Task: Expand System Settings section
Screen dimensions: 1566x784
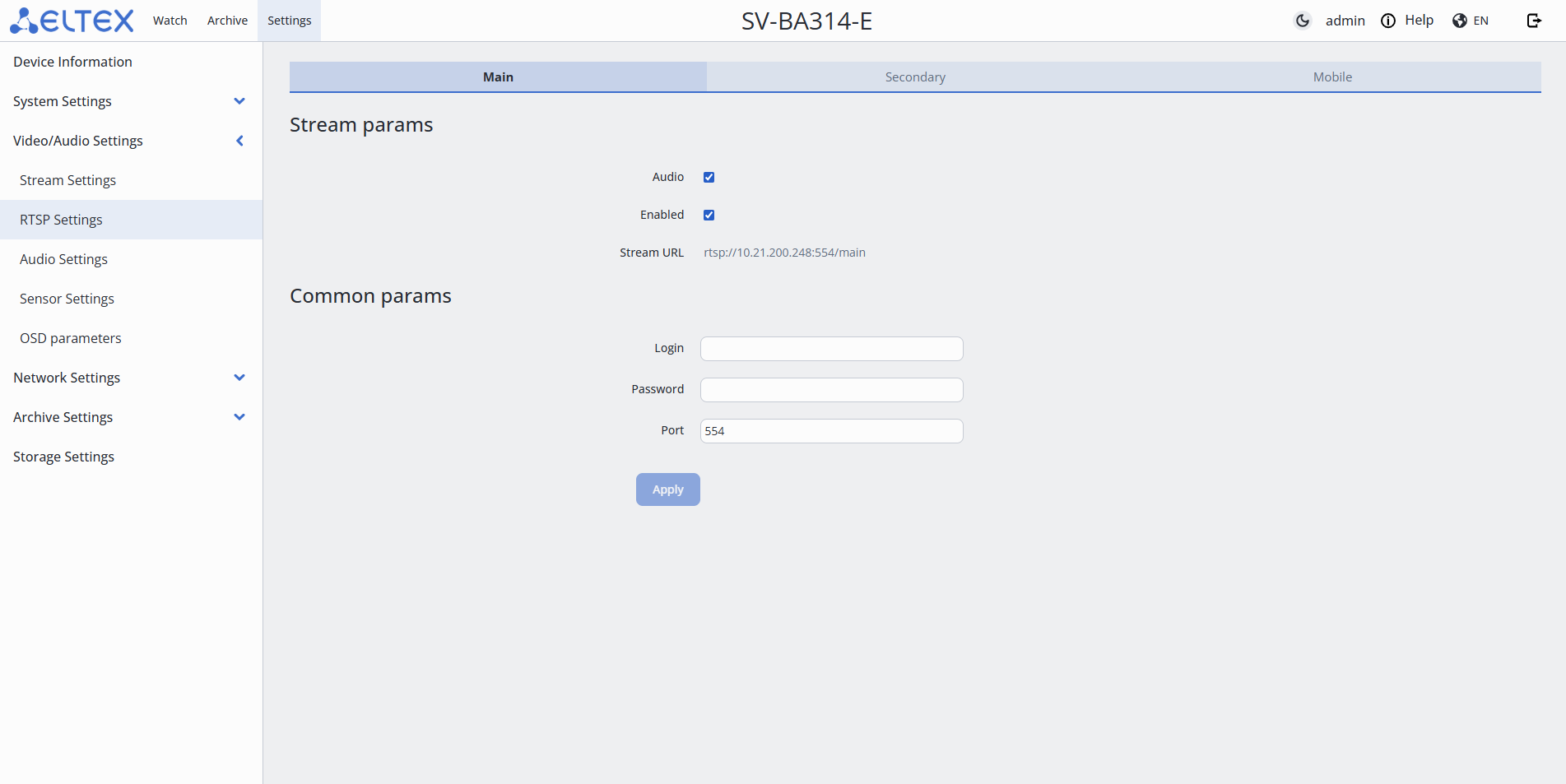Action: click(x=239, y=101)
